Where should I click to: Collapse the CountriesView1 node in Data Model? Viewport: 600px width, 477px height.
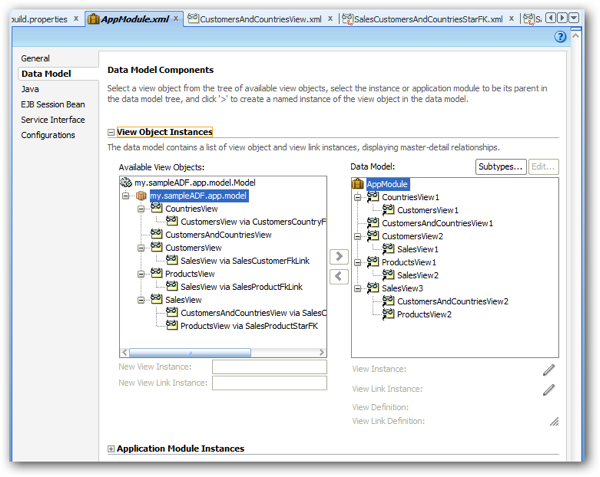357,197
